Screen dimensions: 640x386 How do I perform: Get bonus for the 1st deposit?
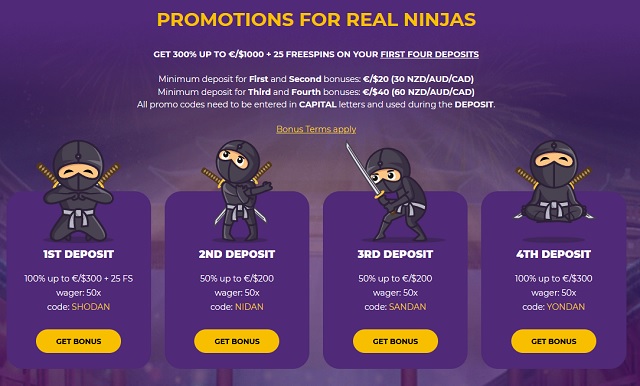pos(78,341)
